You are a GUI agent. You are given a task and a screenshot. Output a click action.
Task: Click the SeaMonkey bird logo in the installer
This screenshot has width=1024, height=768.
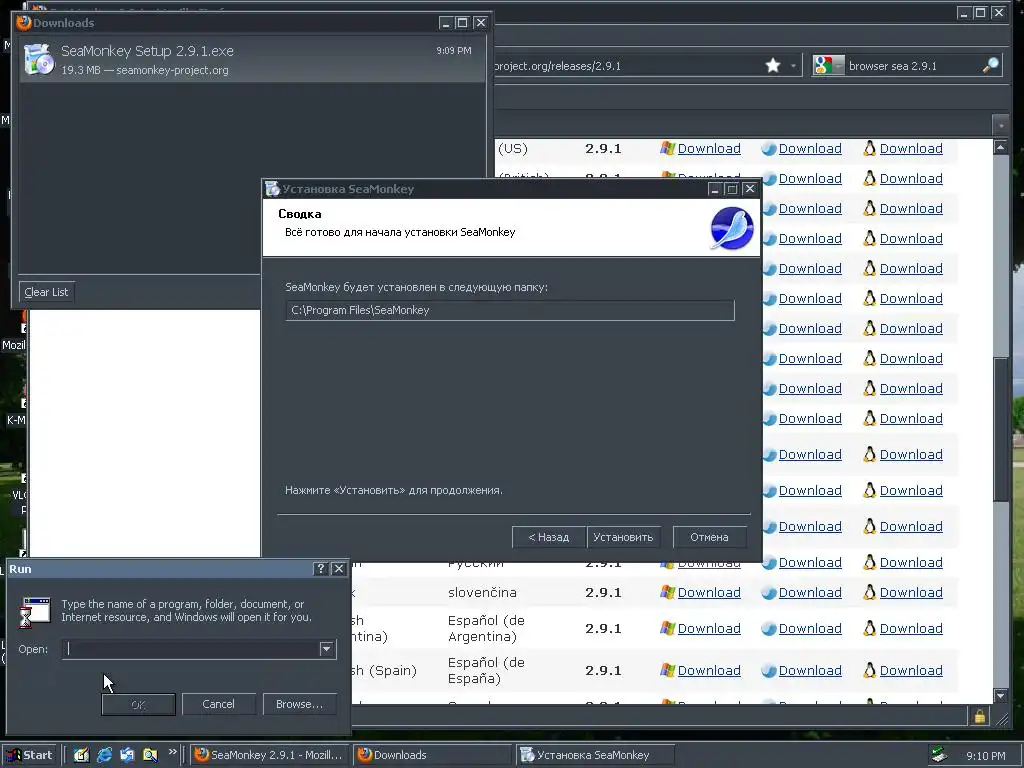click(731, 228)
